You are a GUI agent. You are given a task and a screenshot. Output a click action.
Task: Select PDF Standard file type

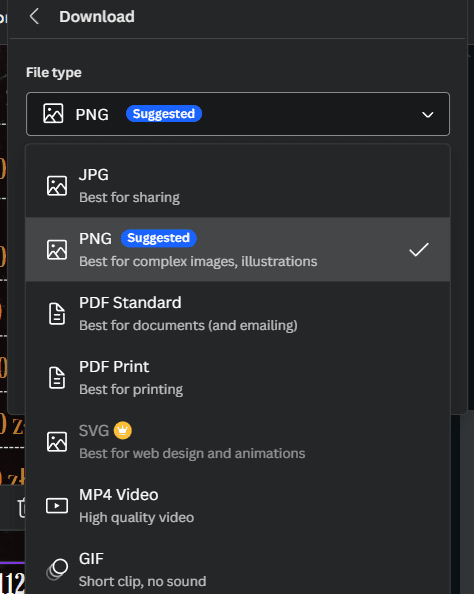[x=238, y=314]
